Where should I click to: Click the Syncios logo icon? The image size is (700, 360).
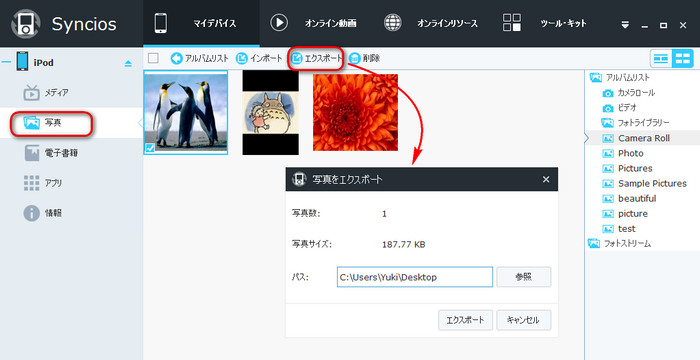tap(25, 23)
